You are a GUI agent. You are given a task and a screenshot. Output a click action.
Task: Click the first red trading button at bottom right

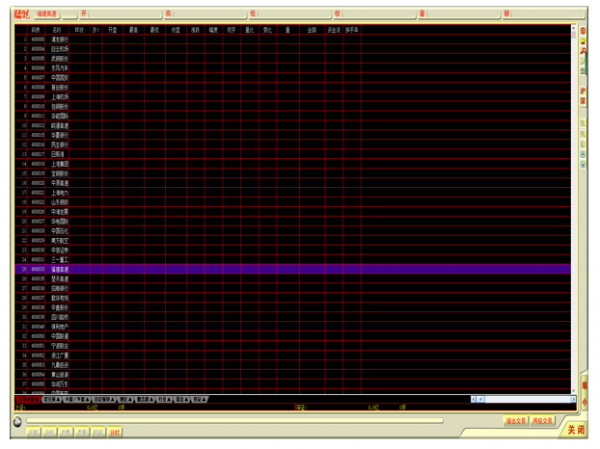tap(516, 421)
